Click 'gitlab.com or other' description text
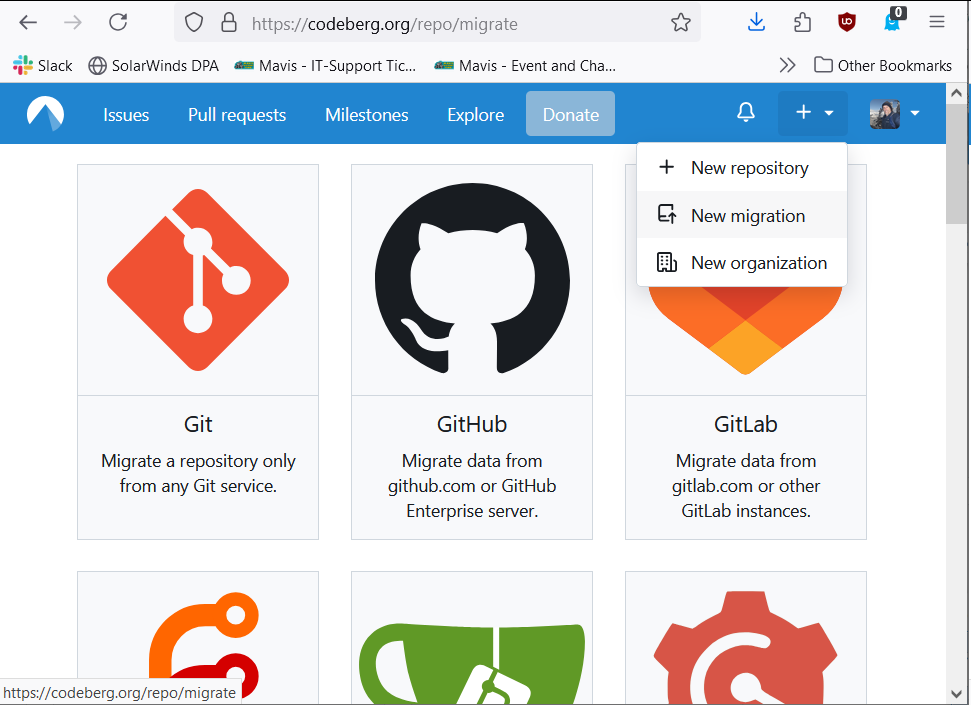Image resolution: width=971 pixels, height=705 pixels. [x=746, y=486]
